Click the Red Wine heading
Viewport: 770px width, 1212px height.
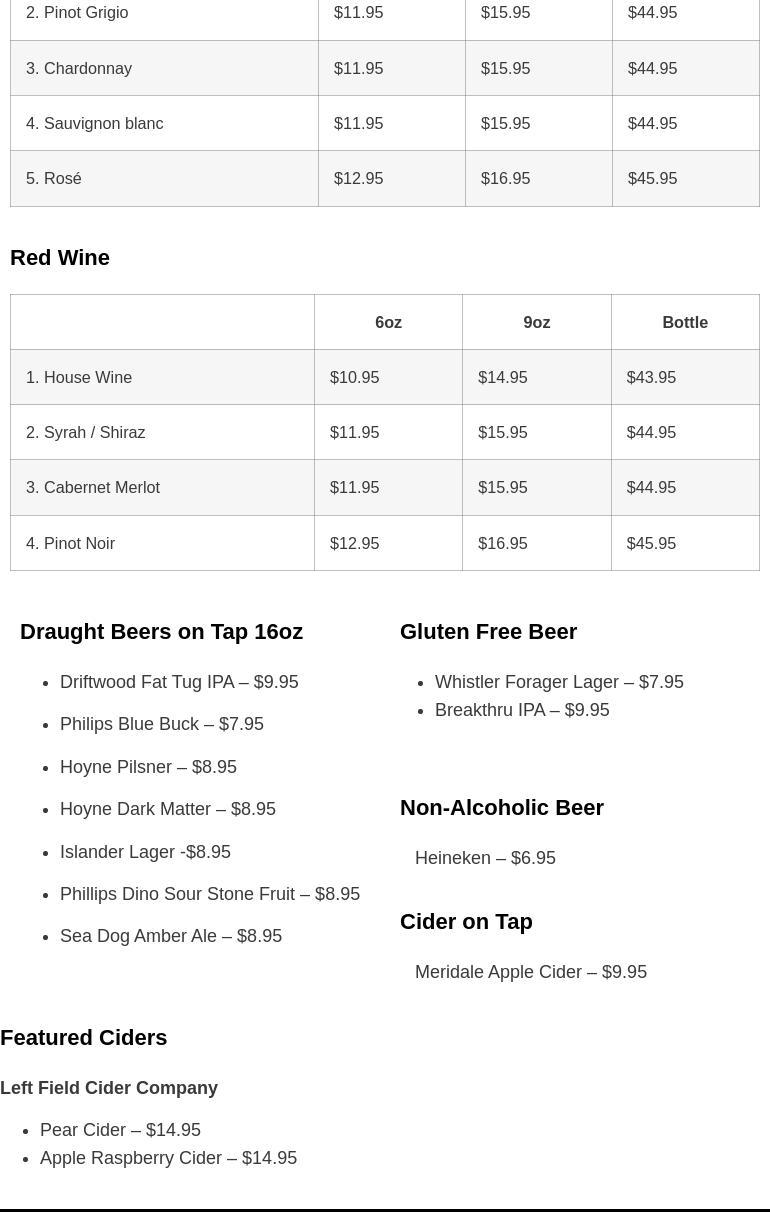60,257
